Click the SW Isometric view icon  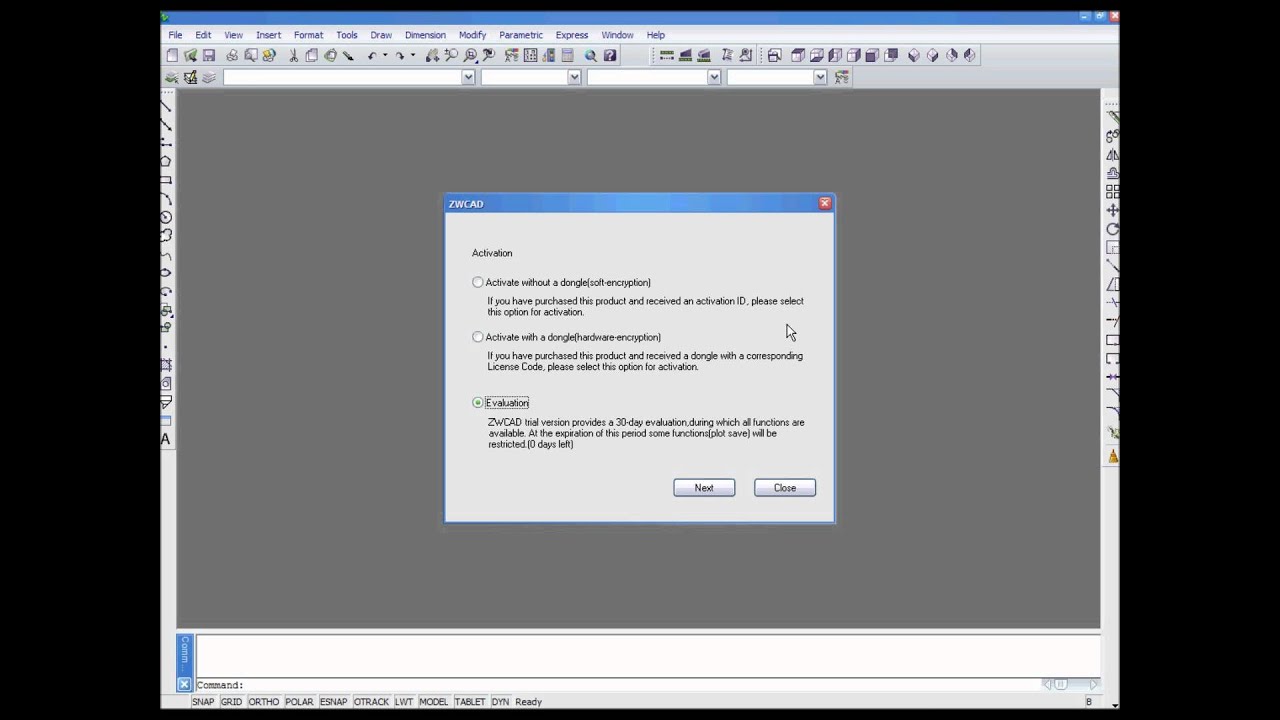coord(914,56)
